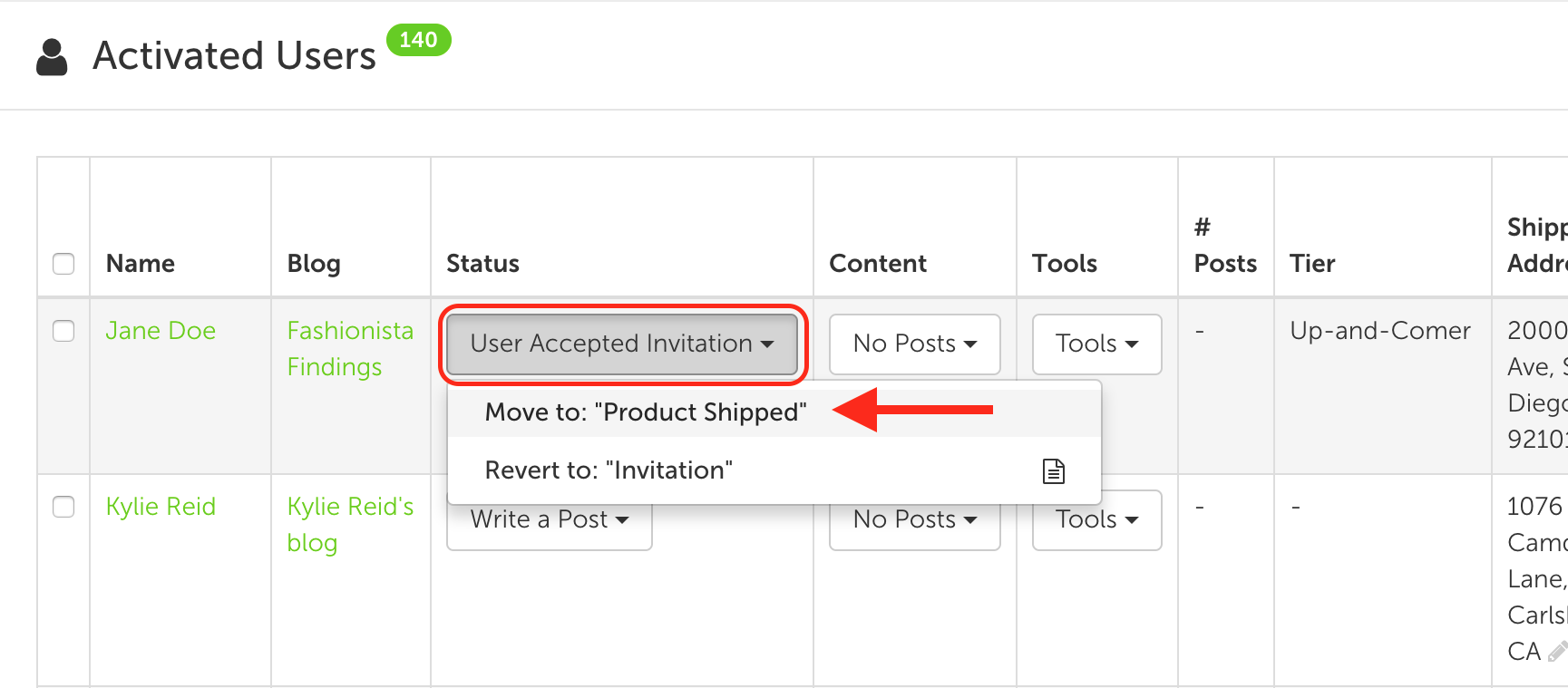
Task: Toggle the select-all checkbox in table header
Action: [63, 264]
